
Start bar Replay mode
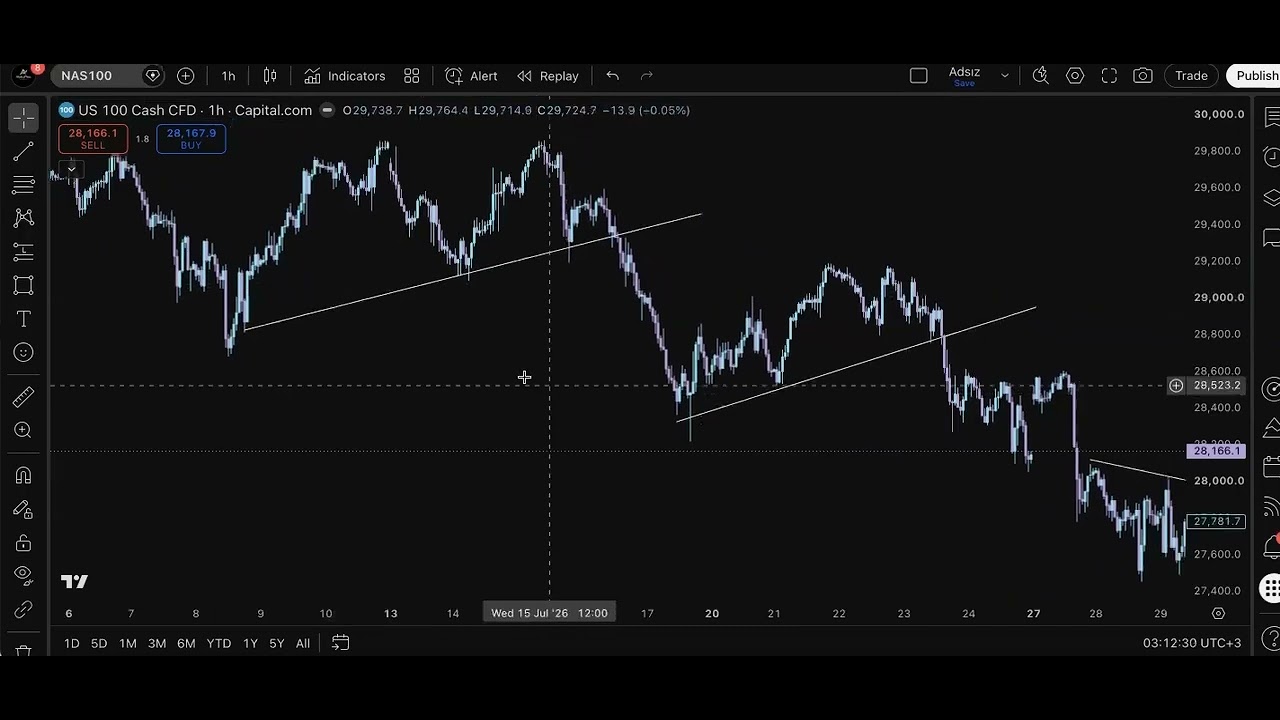pyautogui.click(x=548, y=76)
